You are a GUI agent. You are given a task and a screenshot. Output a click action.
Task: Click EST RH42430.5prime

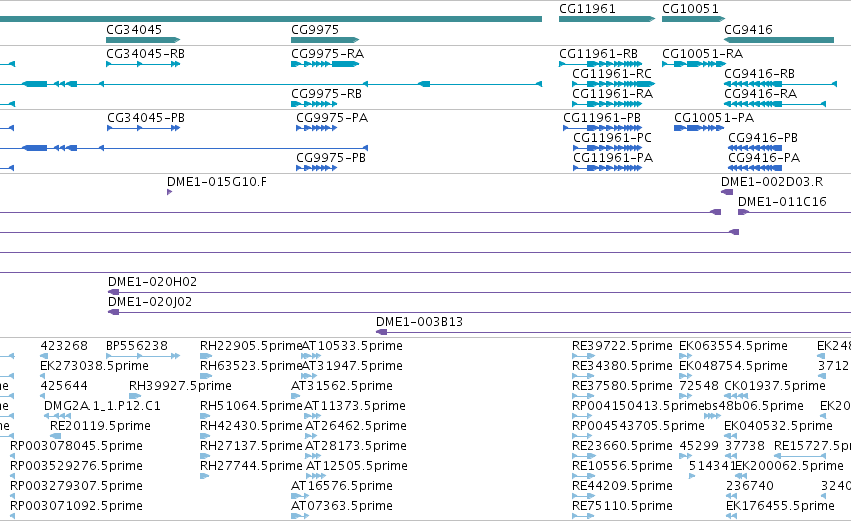pyautogui.click(x=206, y=436)
